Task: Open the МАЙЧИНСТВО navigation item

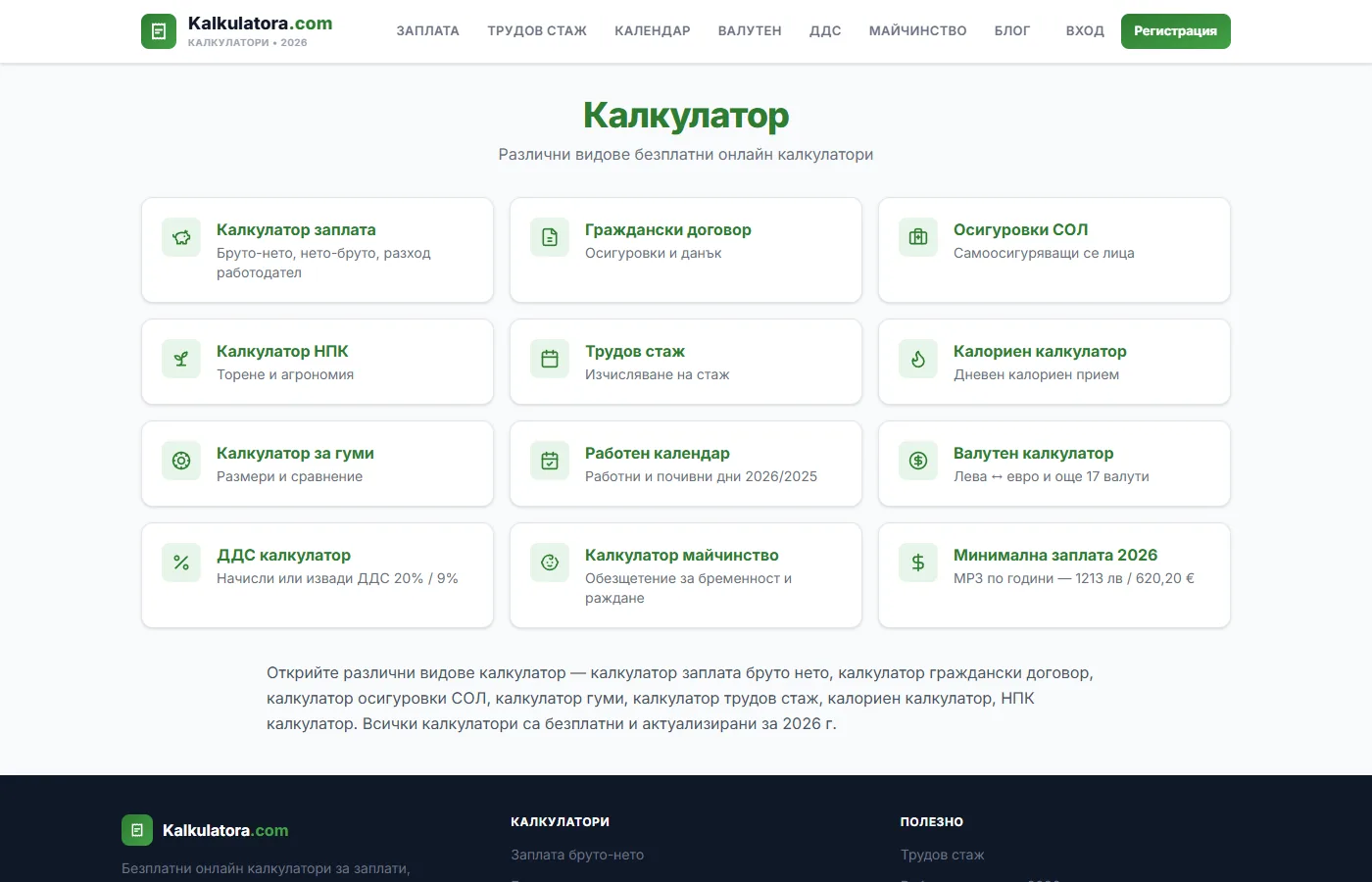Action: 918,31
